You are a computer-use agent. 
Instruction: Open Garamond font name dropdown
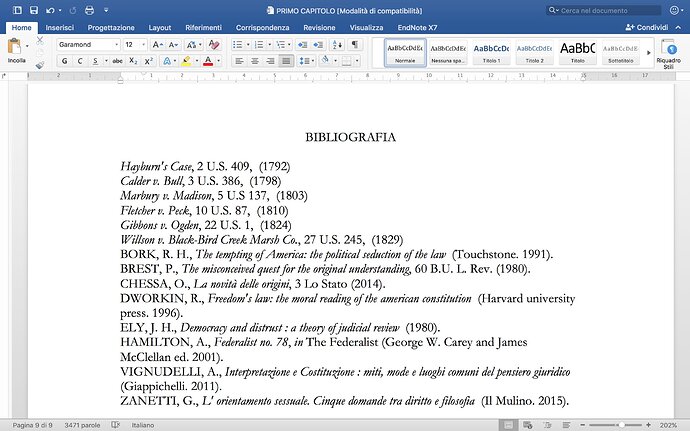pos(117,44)
